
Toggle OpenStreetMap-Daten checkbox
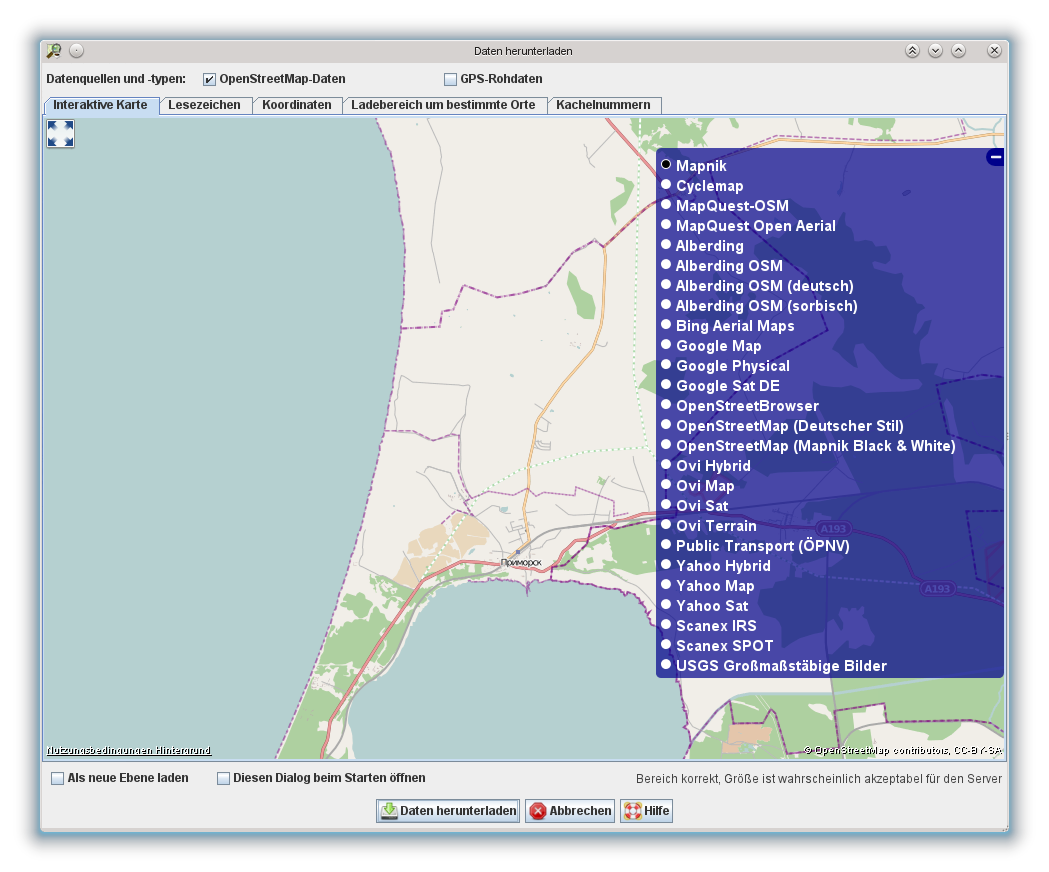tap(210, 79)
